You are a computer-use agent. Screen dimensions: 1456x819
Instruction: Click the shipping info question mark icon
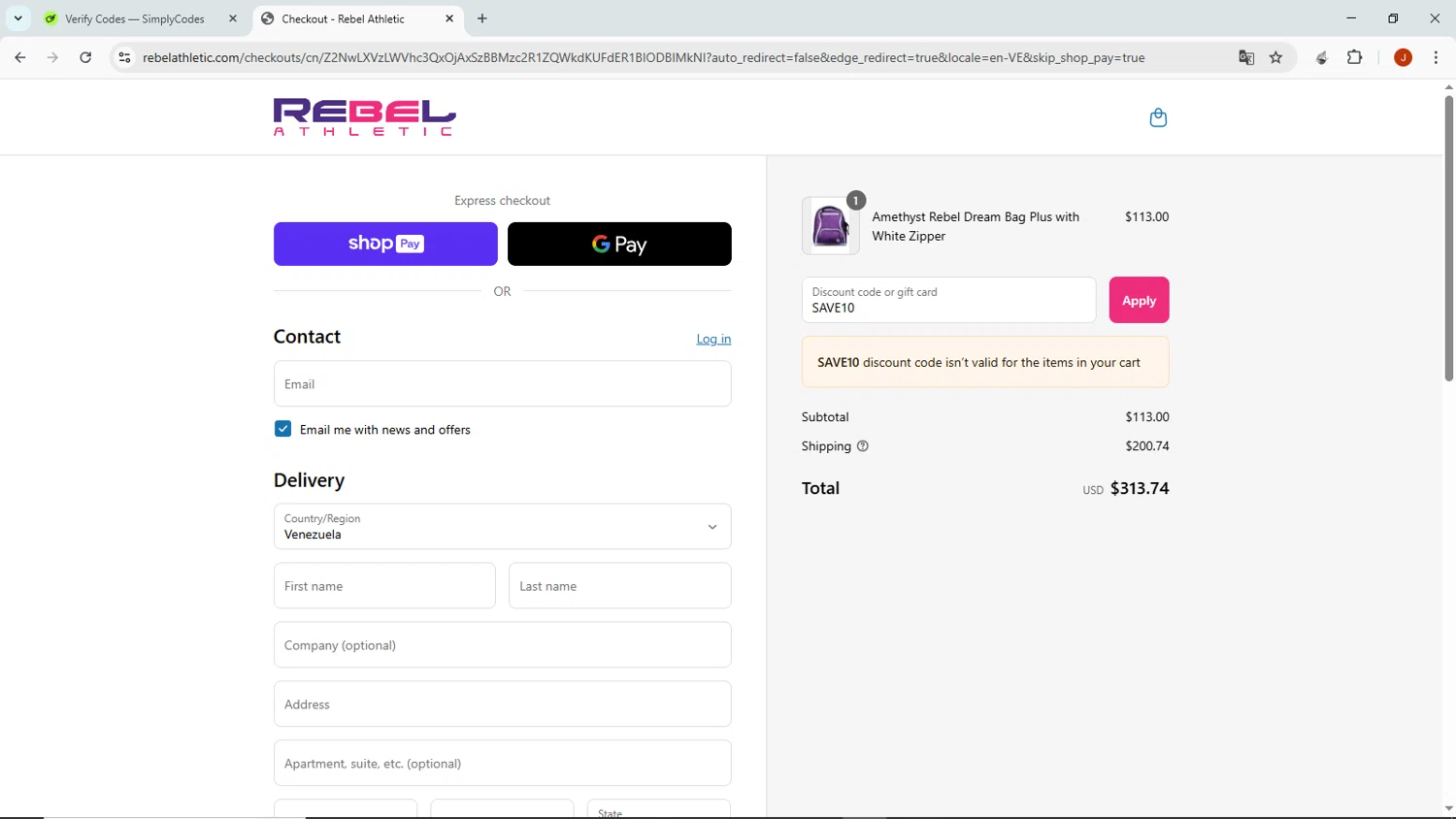point(863,446)
